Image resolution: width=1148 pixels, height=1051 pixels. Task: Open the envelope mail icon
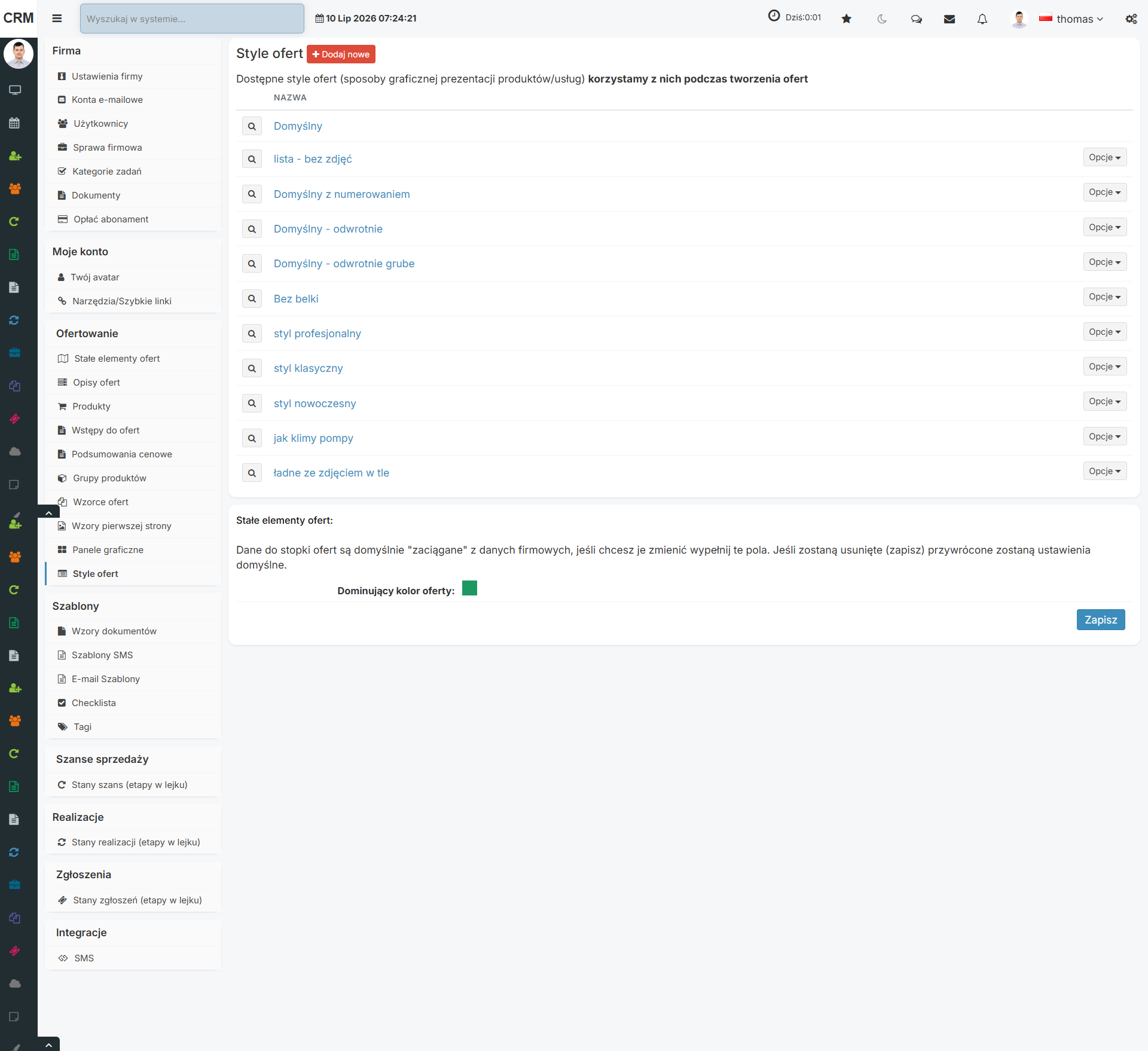949,19
